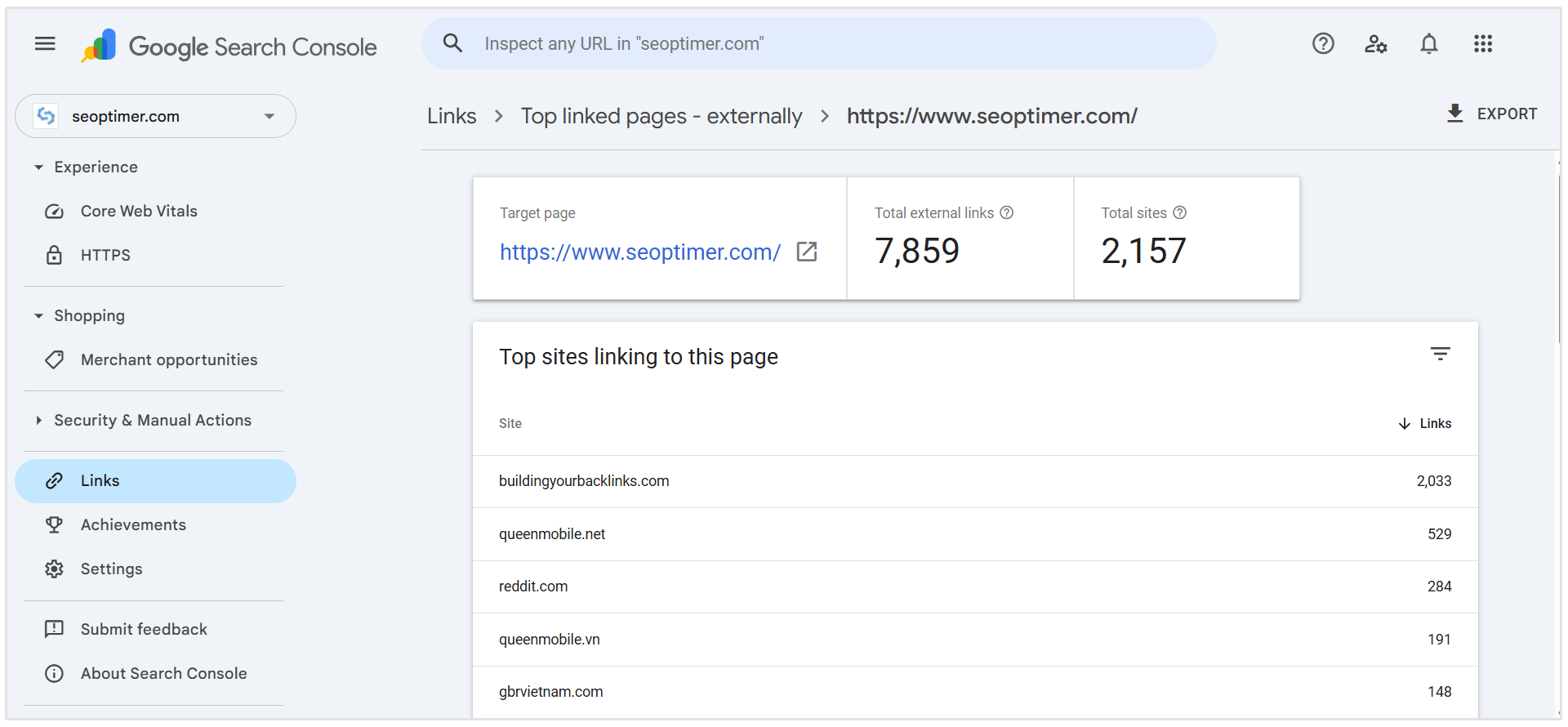Show info for Total sites

pyautogui.click(x=1179, y=212)
